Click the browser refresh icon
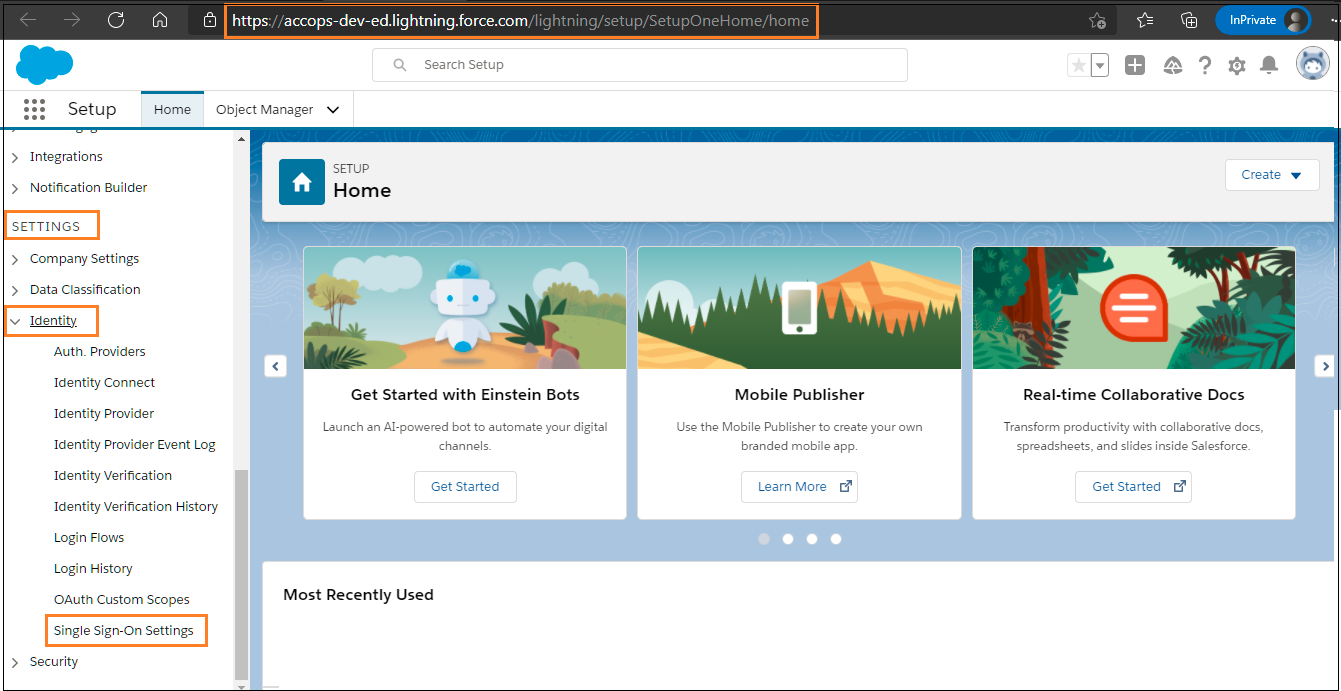This screenshot has height=691, width=1341. (116, 20)
